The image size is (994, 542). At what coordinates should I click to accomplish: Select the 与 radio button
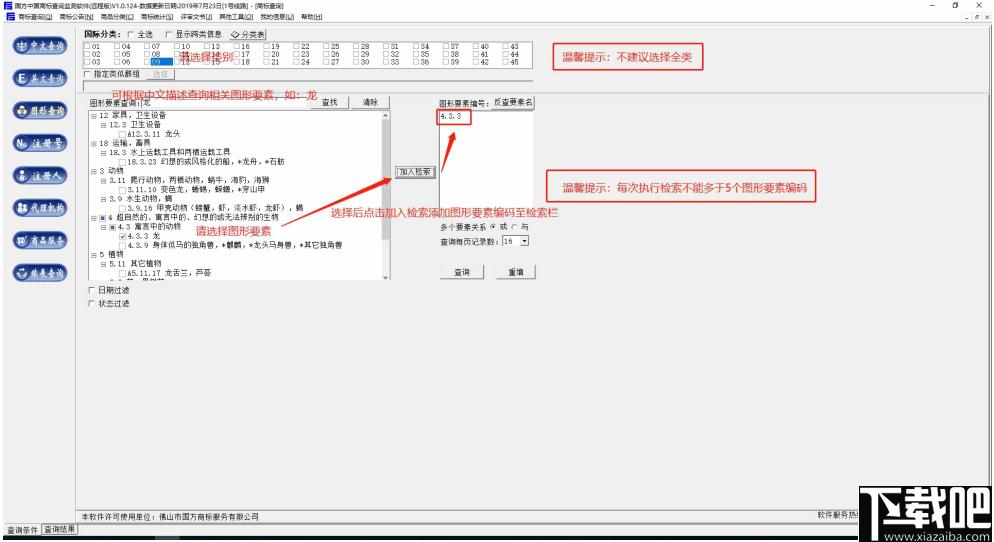click(515, 227)
